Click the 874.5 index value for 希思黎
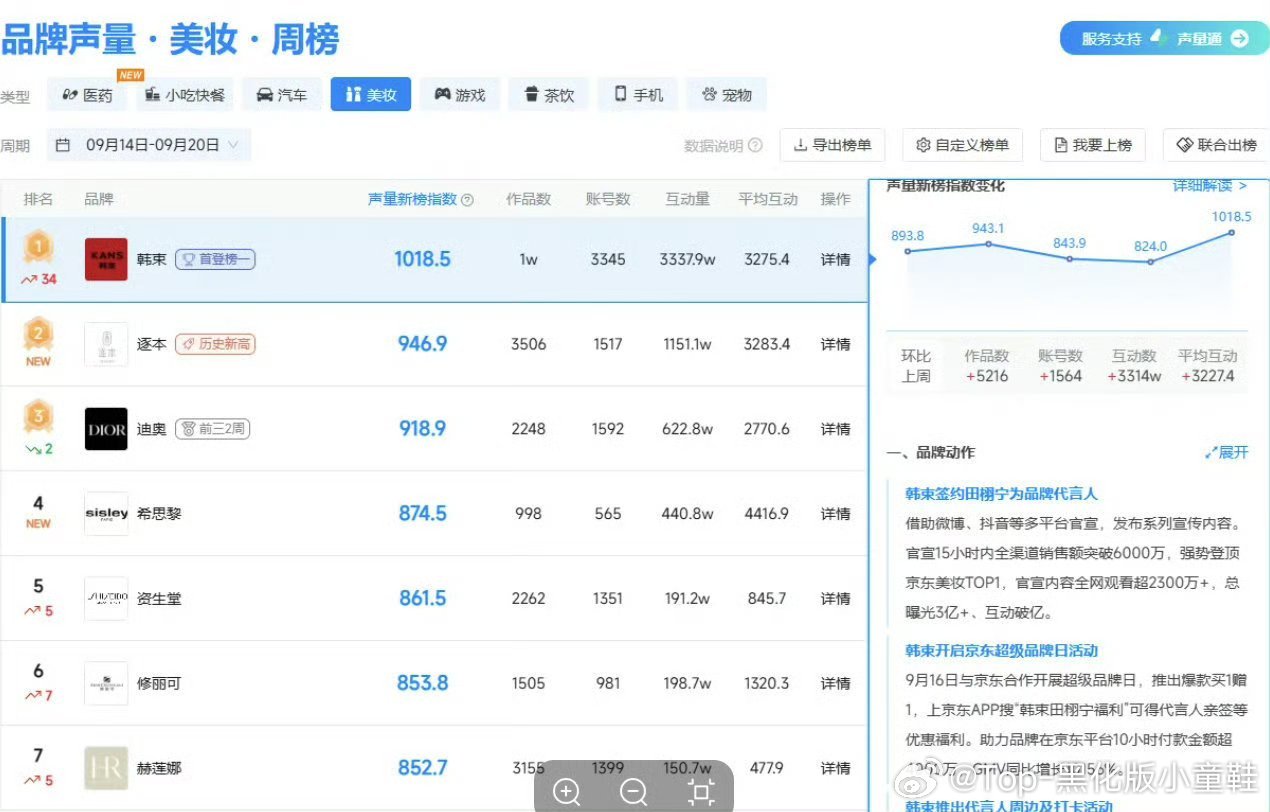Screen dimensions: 1270x812 coord(422,514)
